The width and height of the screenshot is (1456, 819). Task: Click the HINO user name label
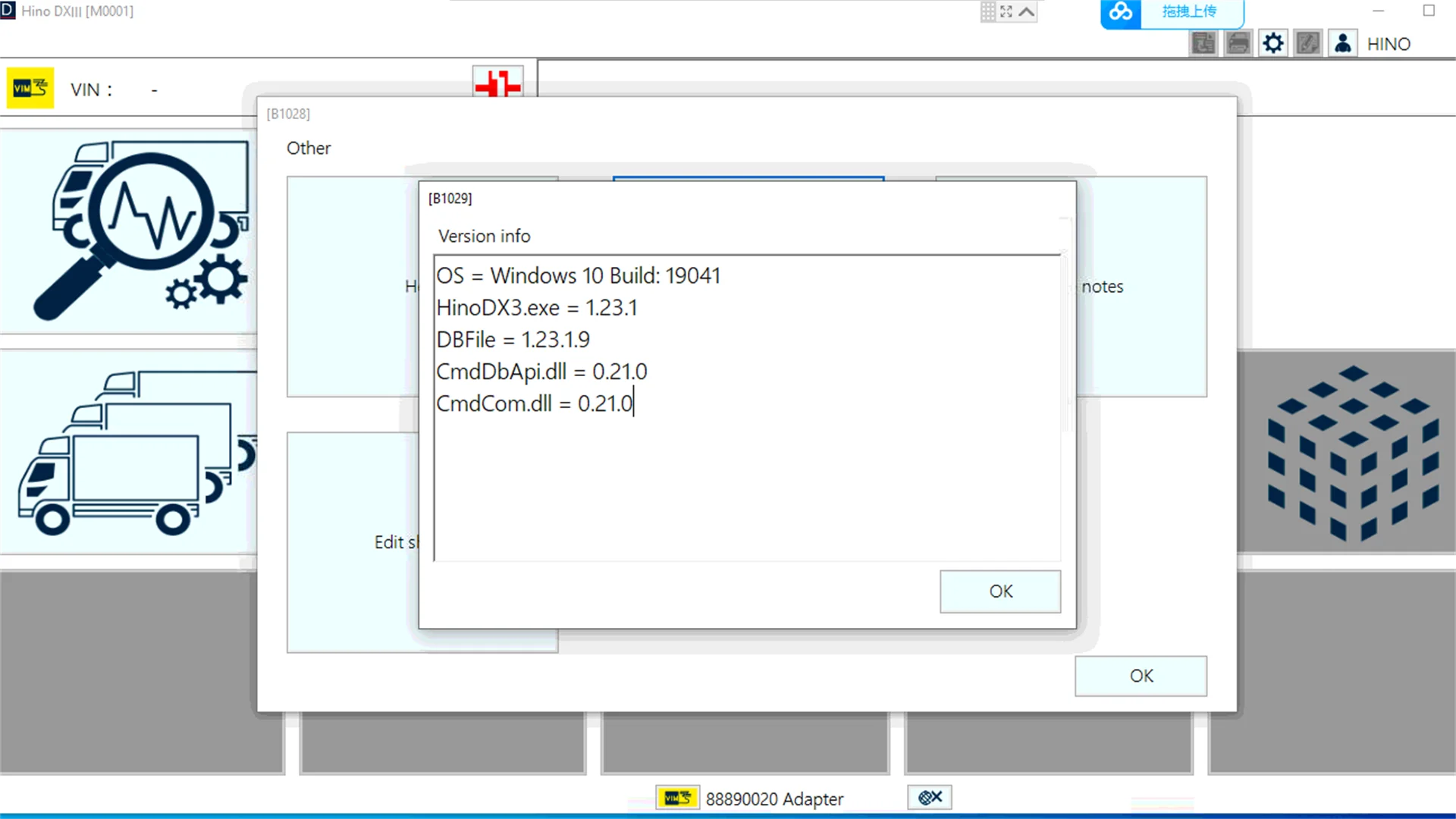[1389, 44]
